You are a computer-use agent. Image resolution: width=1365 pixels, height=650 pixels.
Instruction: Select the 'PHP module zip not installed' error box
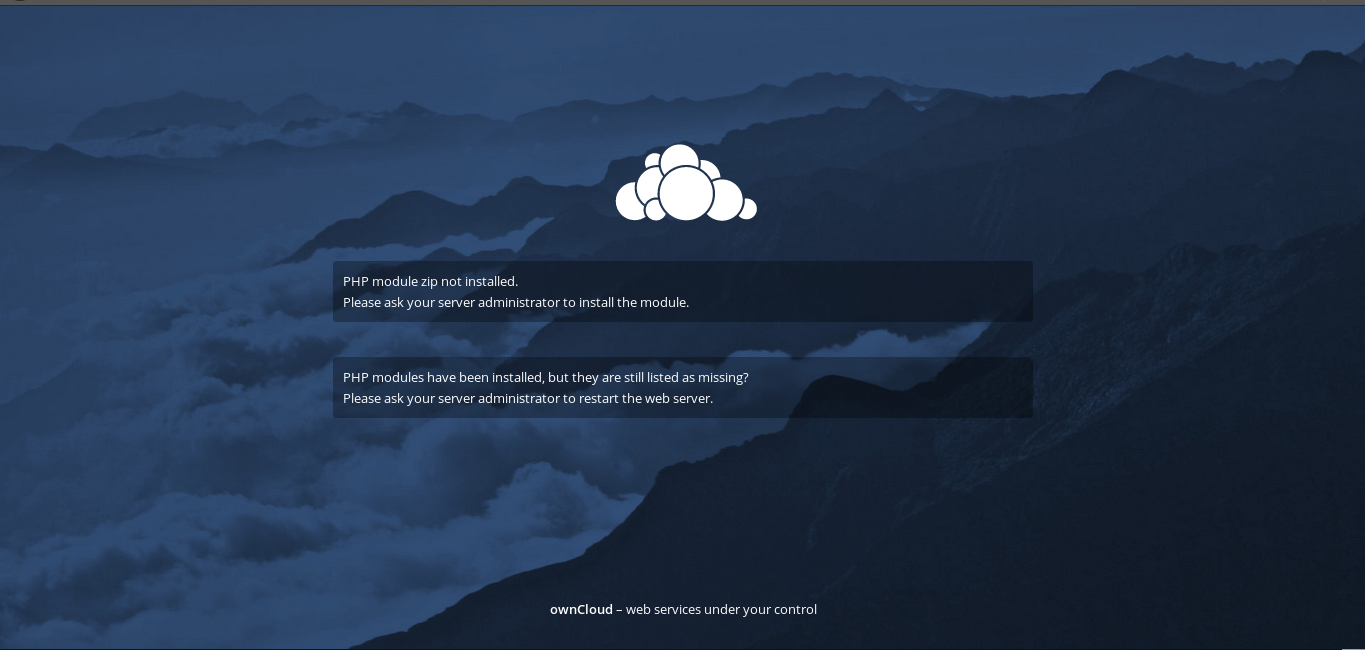[683, 291]
